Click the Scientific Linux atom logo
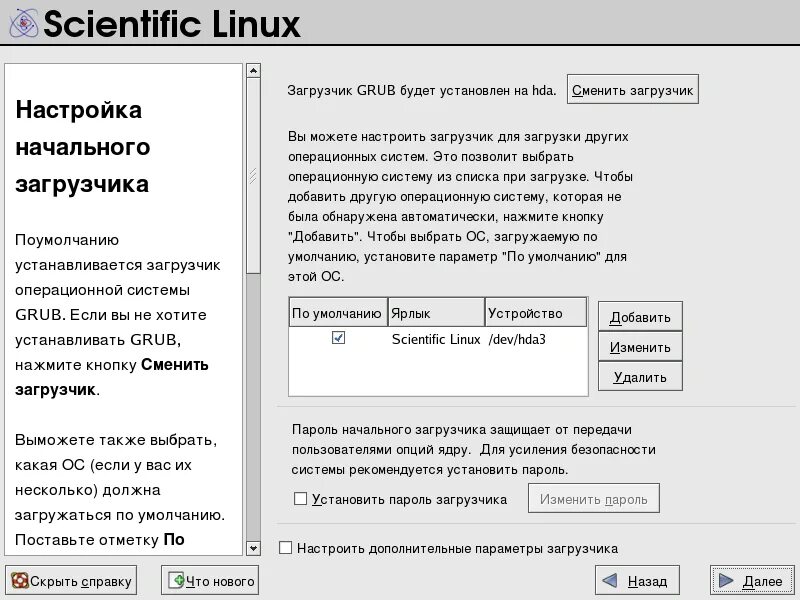The height and width of the screenshot is (600, 800). (23, 22)
